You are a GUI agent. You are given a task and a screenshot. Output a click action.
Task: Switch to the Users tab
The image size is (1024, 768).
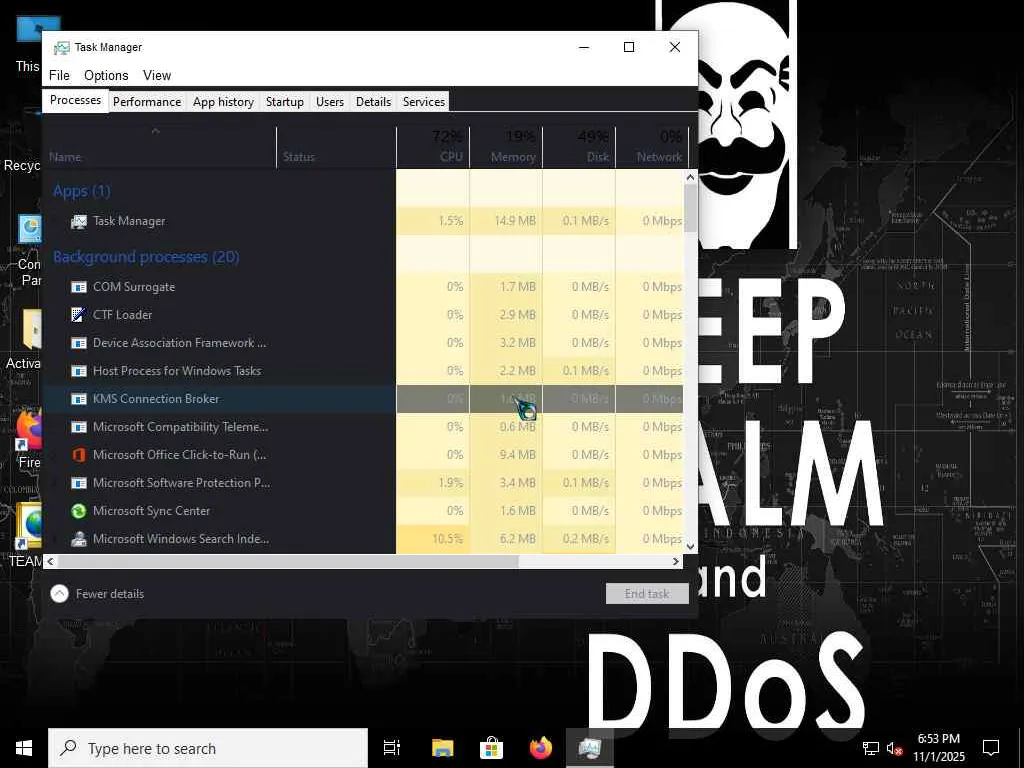[330, 102]
